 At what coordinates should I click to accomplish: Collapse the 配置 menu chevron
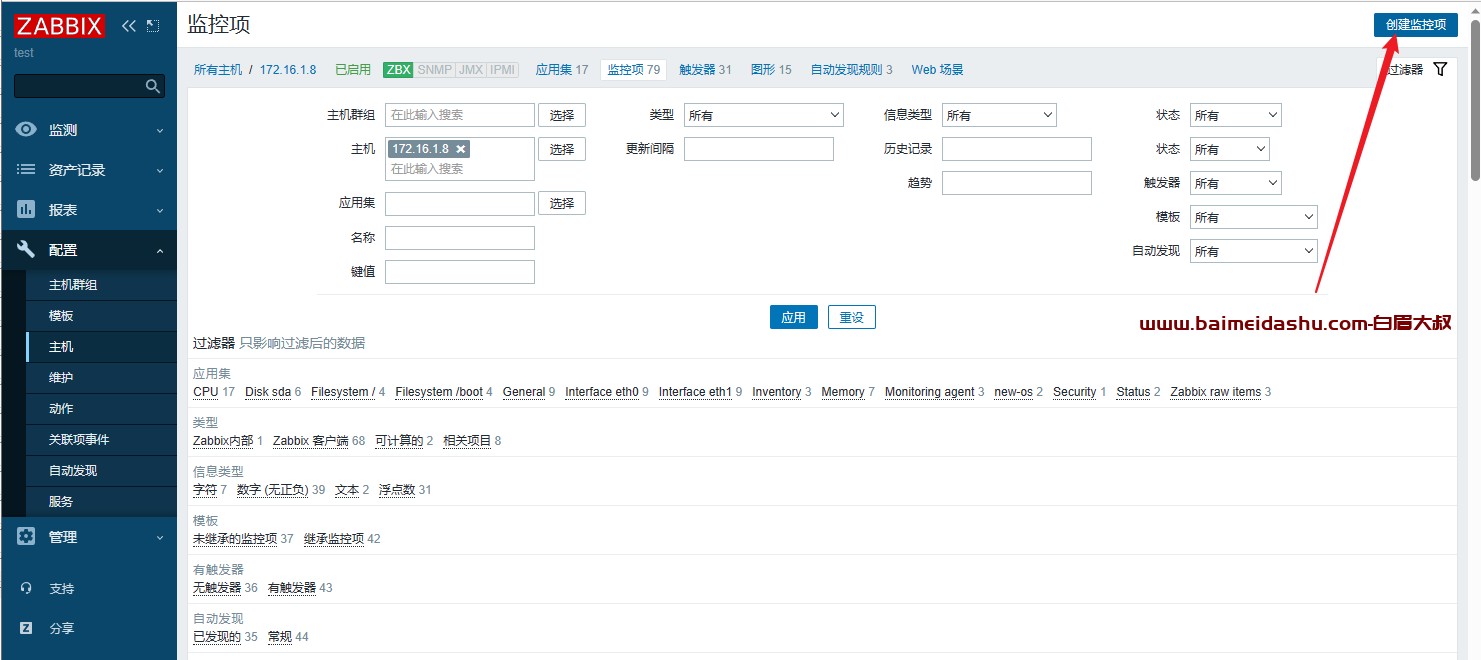click(160, 250)
